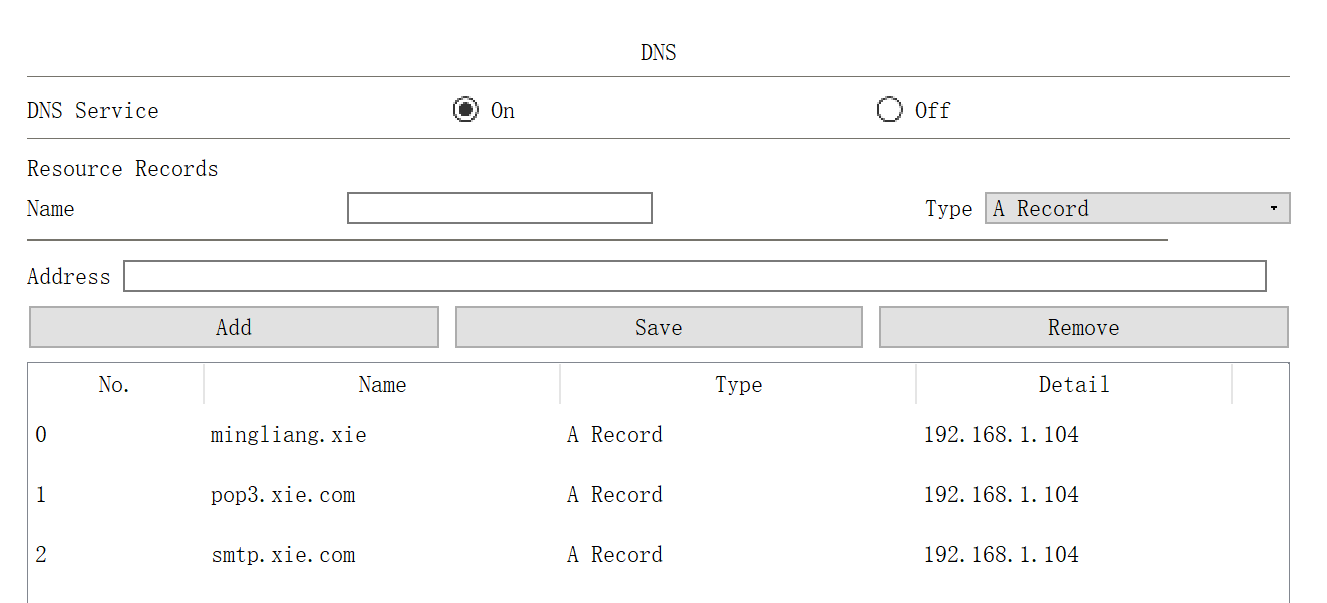1327x603 pixels.
Task: Click the A Record type of pop3.xie.com
Action: (615, 495)
